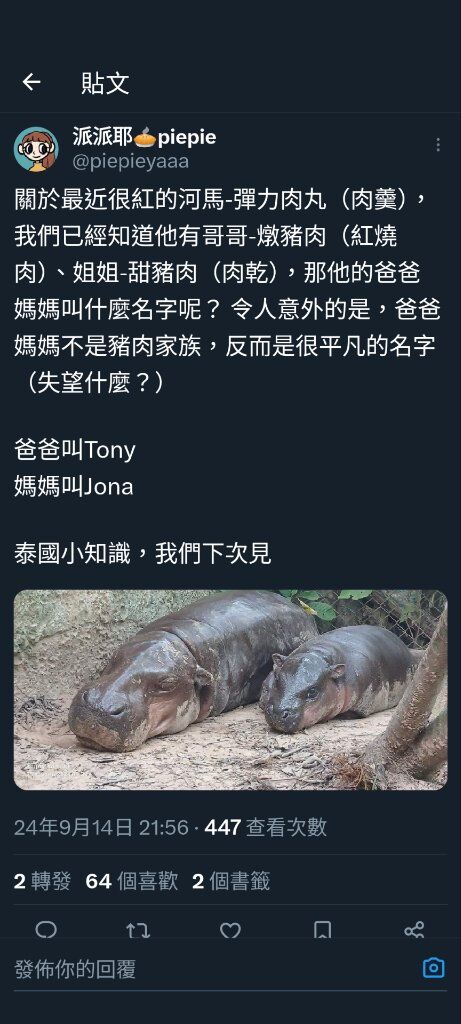The image size is (461, 1024).
Task: Tap camera icon in reply bar
Action: tap(434, 967)
